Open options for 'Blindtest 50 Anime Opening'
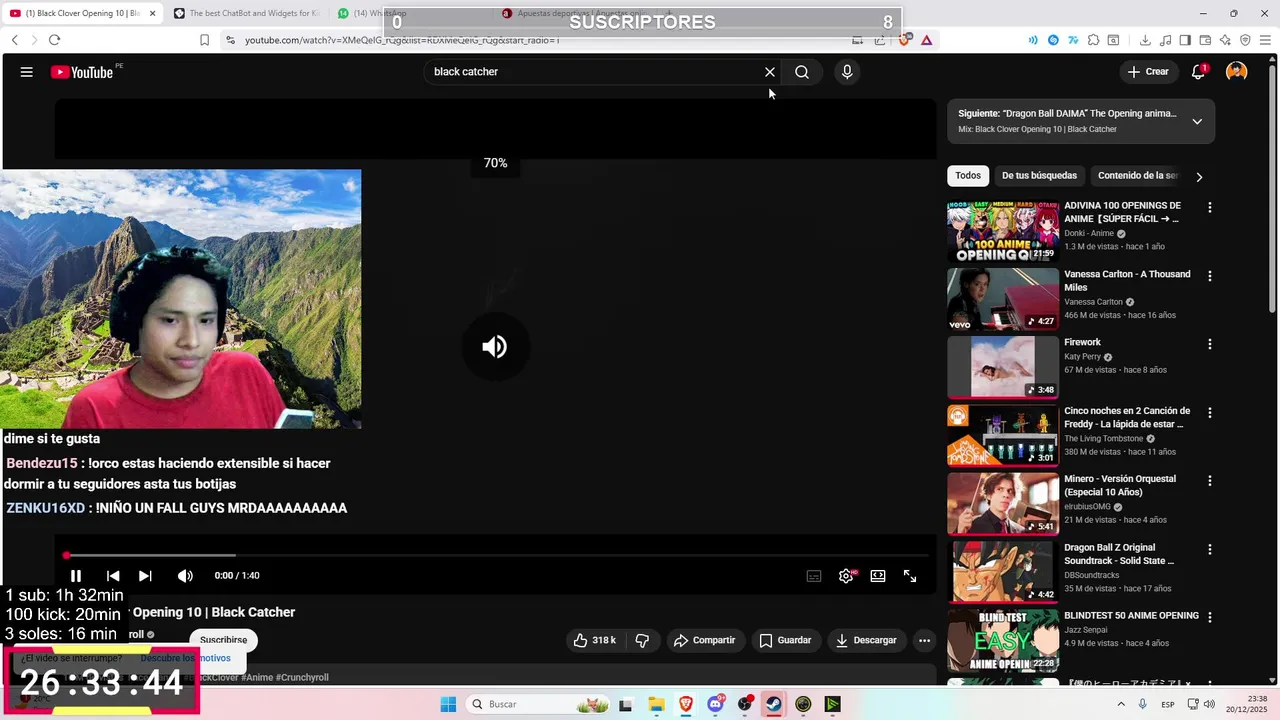 pyautogui.click(x=1210, y=617)
